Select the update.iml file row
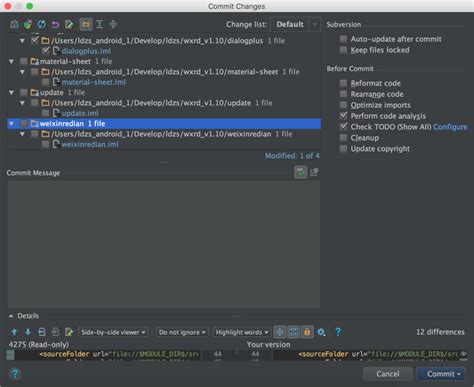 (x=164, y=113)
